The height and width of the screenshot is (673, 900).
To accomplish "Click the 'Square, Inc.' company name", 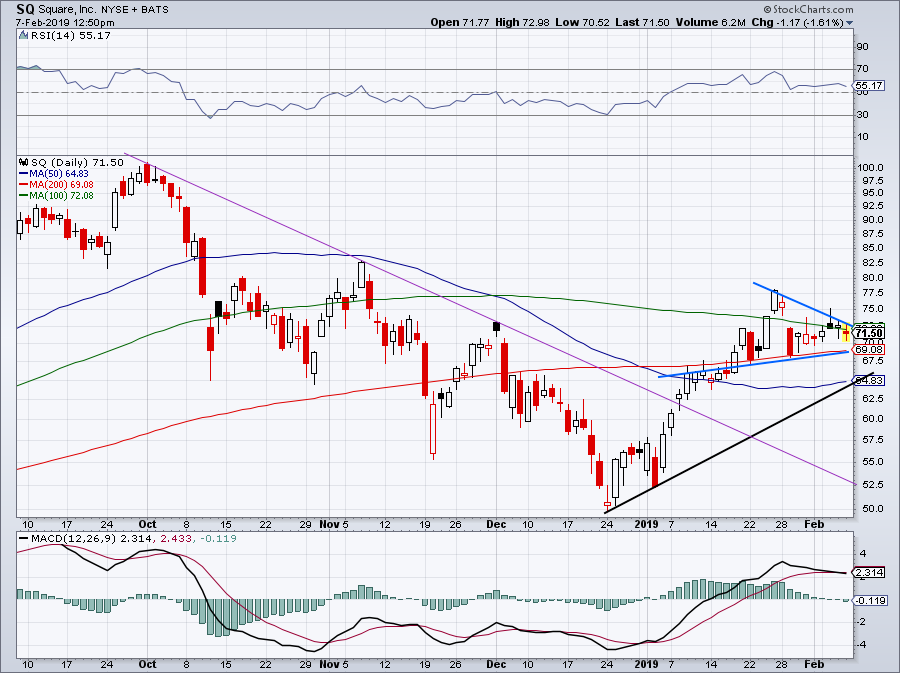I will coord(68,10).
